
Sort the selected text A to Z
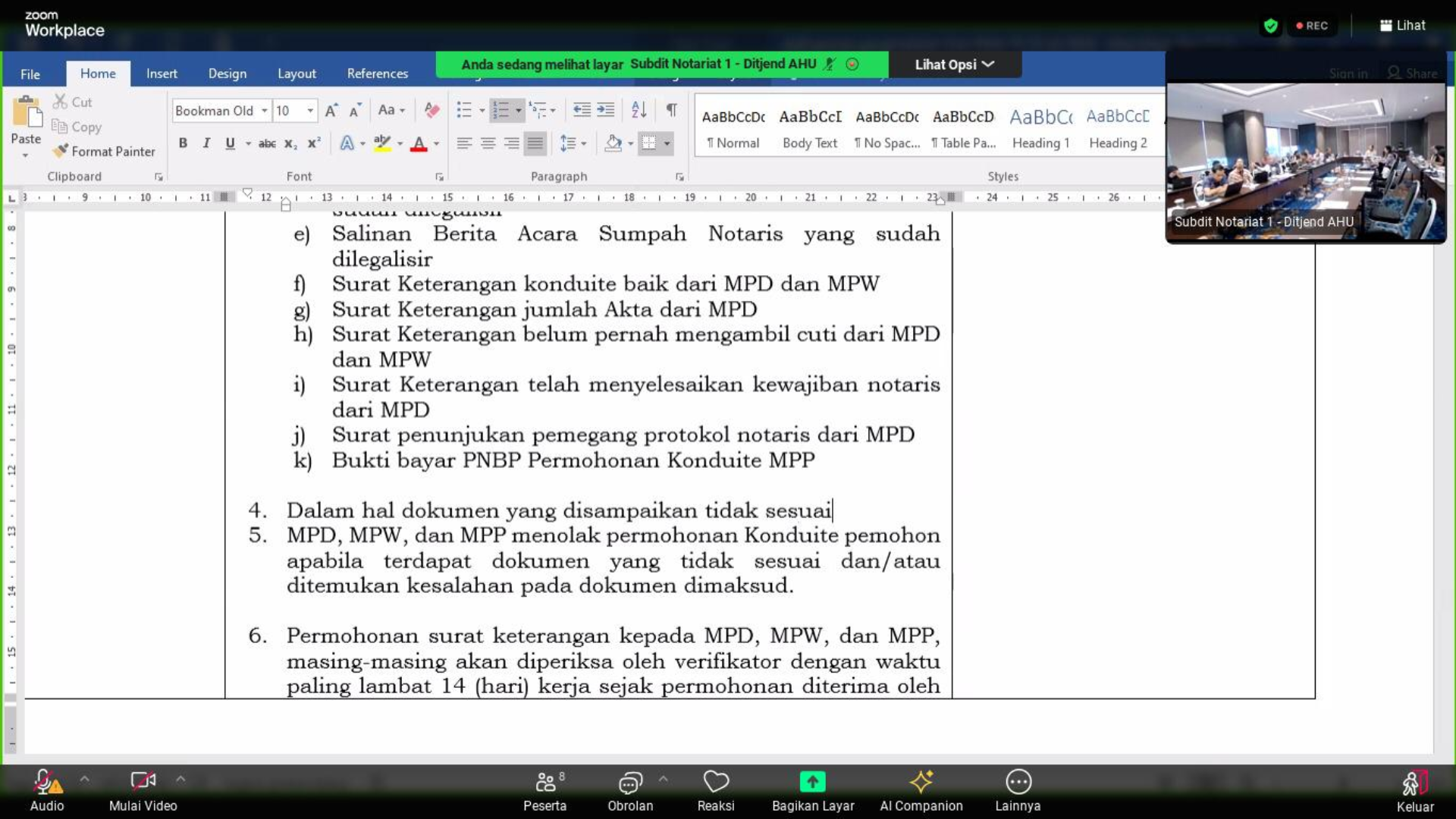pyautogui.click(x=639, y=111)
